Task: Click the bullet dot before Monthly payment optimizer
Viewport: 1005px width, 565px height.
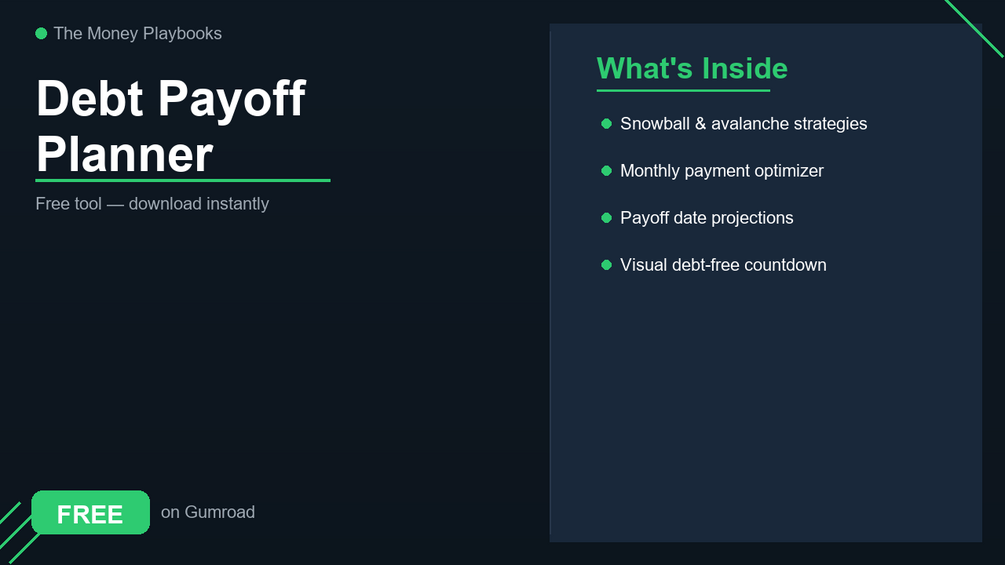Action: (x=606, y=171)
